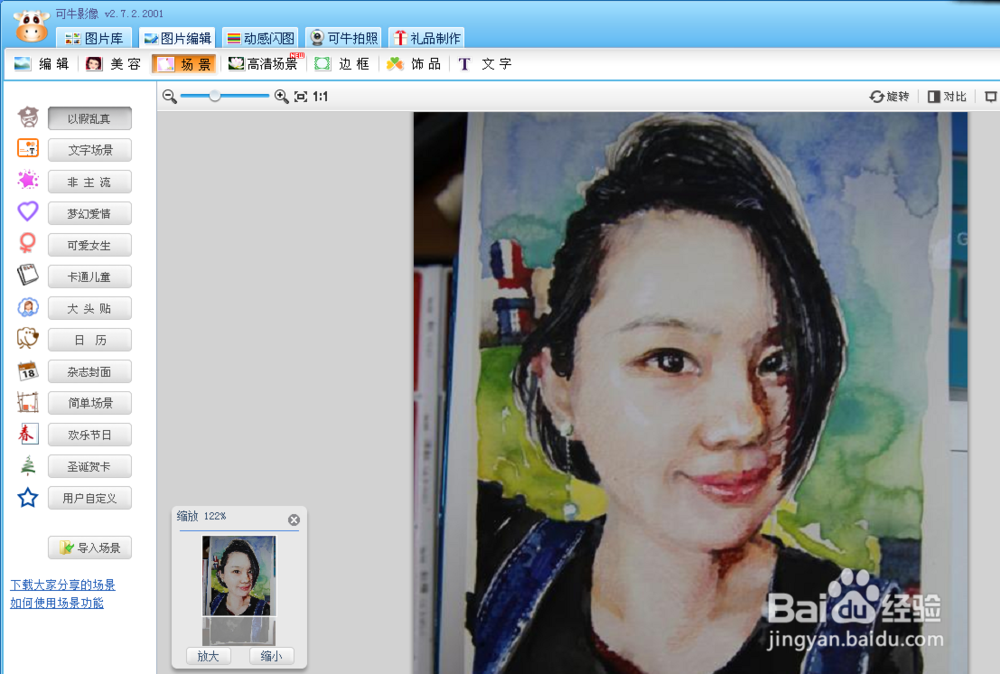This screenshot has width=1000, height=674.
Task: Open the 下载大家分享的场景 link
Action: 62,585
